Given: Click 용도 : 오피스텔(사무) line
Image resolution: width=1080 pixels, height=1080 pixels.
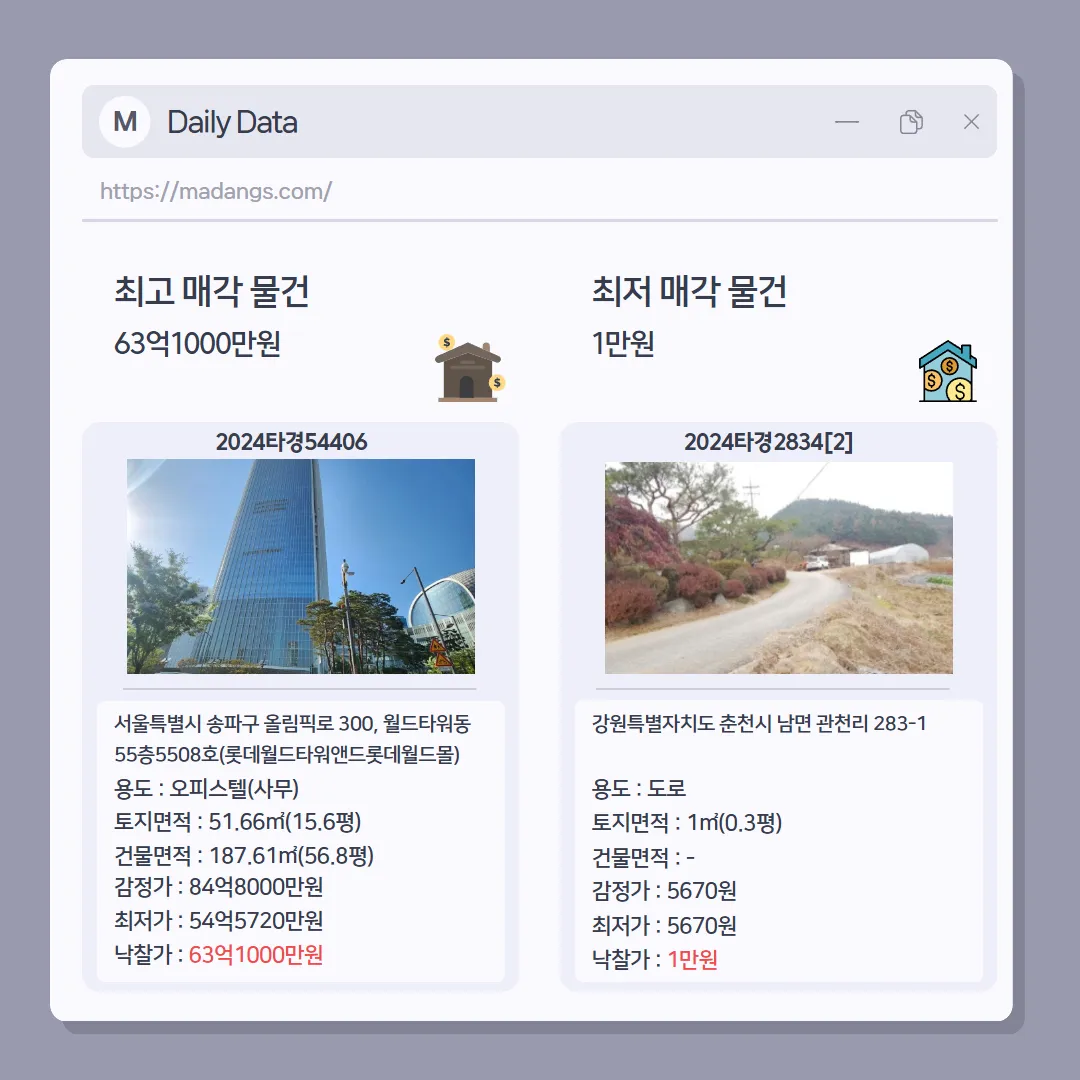Looking at the screenshot, I should click(207, 788).
